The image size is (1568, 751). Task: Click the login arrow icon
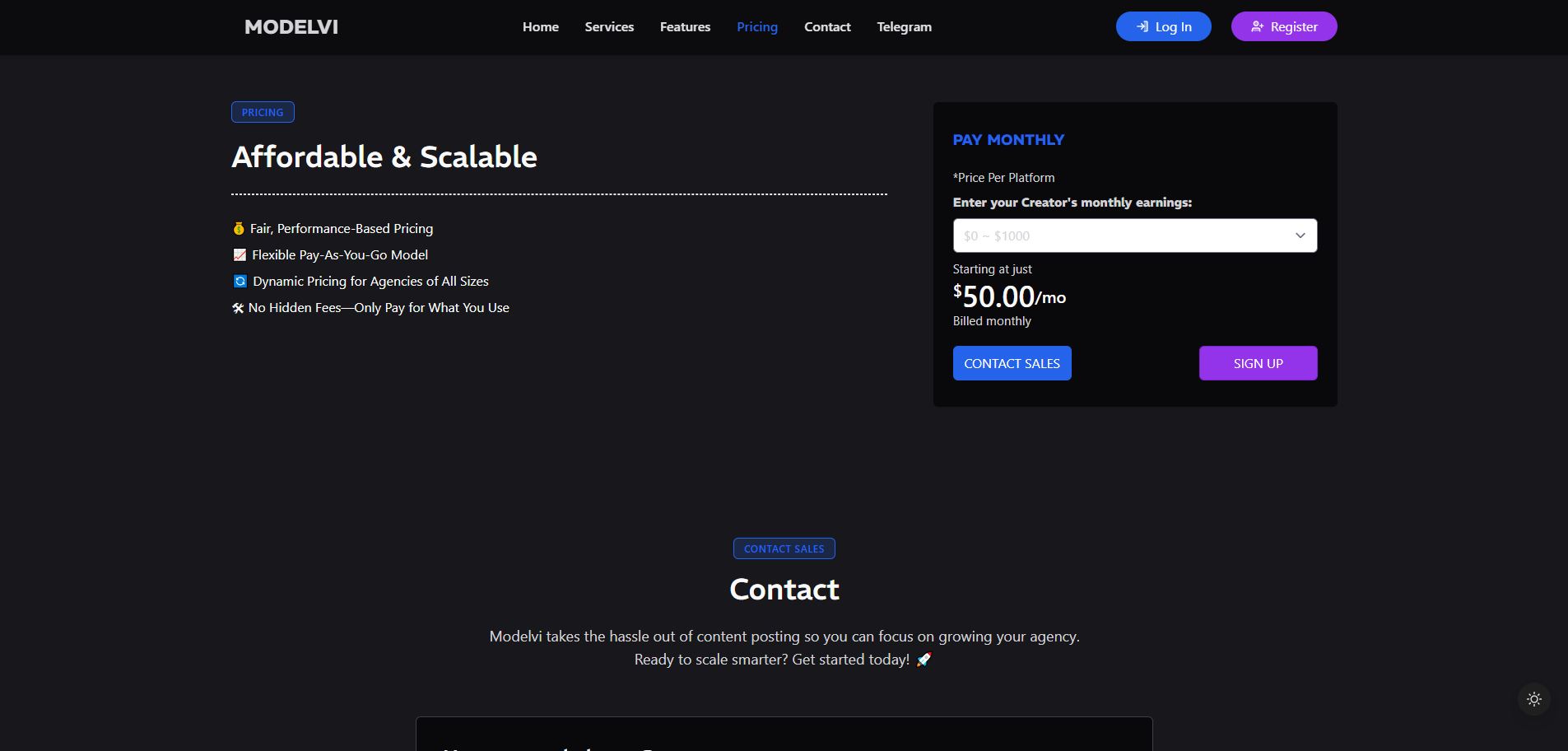[x=1142, y=27]
